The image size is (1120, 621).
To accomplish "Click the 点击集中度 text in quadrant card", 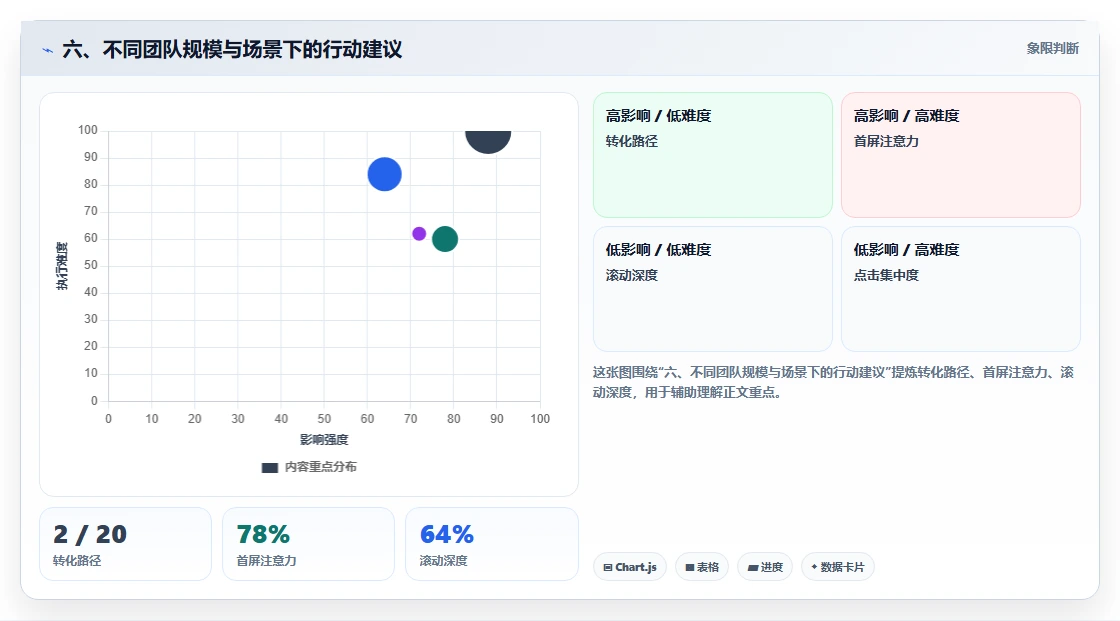I will click(x=886, y=275).
